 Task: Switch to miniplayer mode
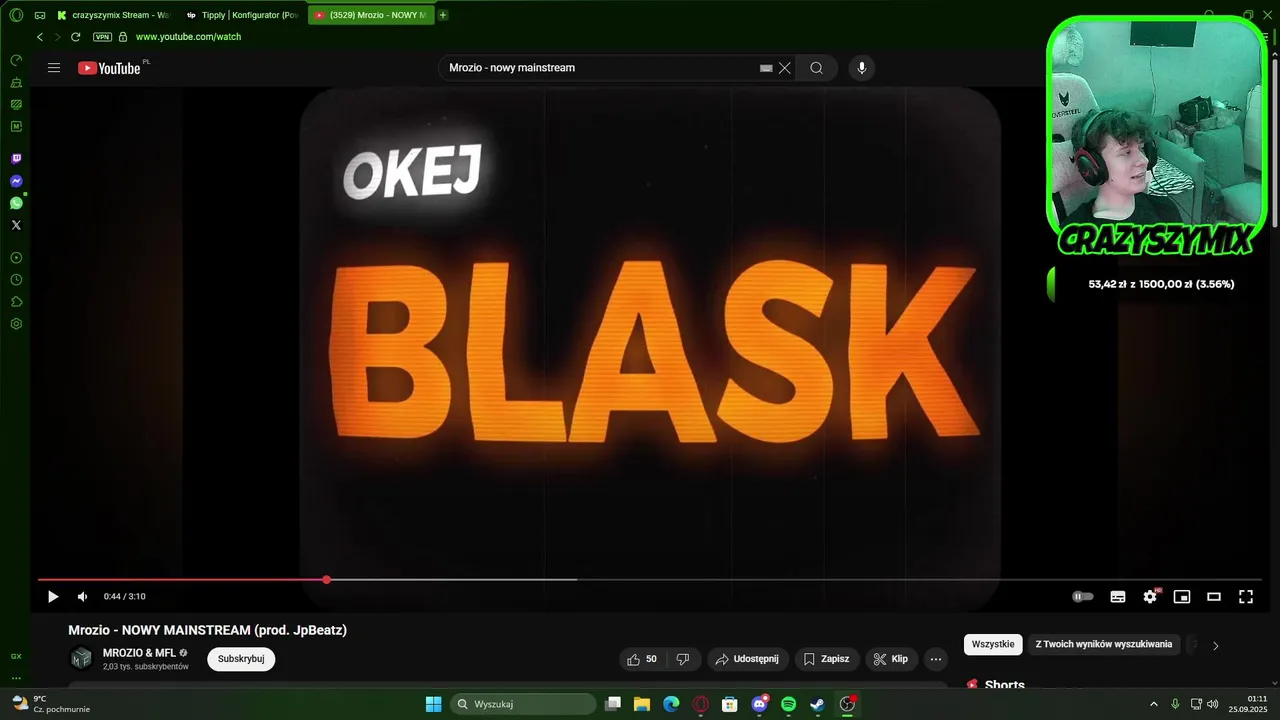(1182, 597)
